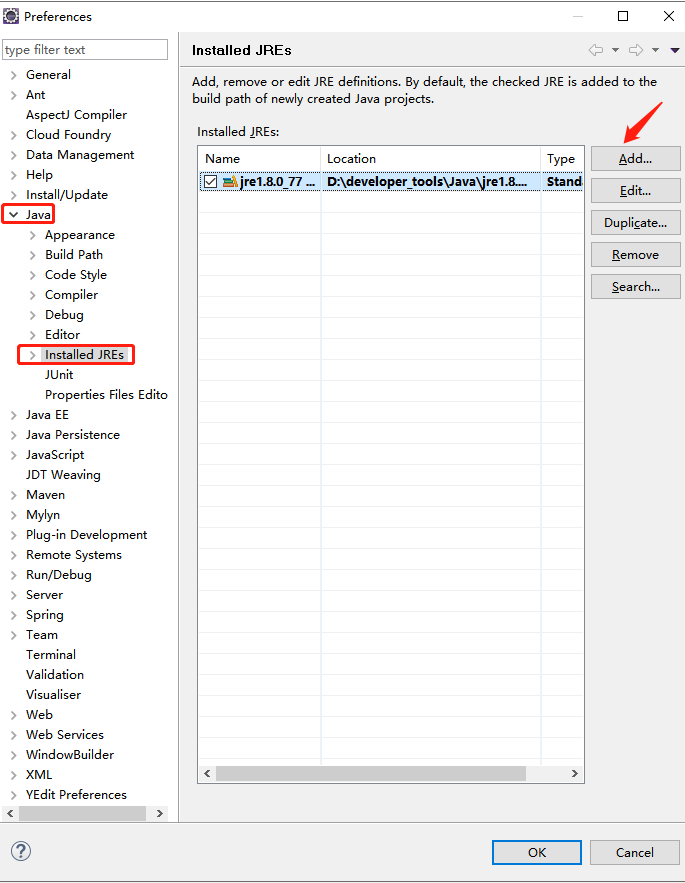
Task: Click the forward navigation arrow icon
Action: click(636, 50)
